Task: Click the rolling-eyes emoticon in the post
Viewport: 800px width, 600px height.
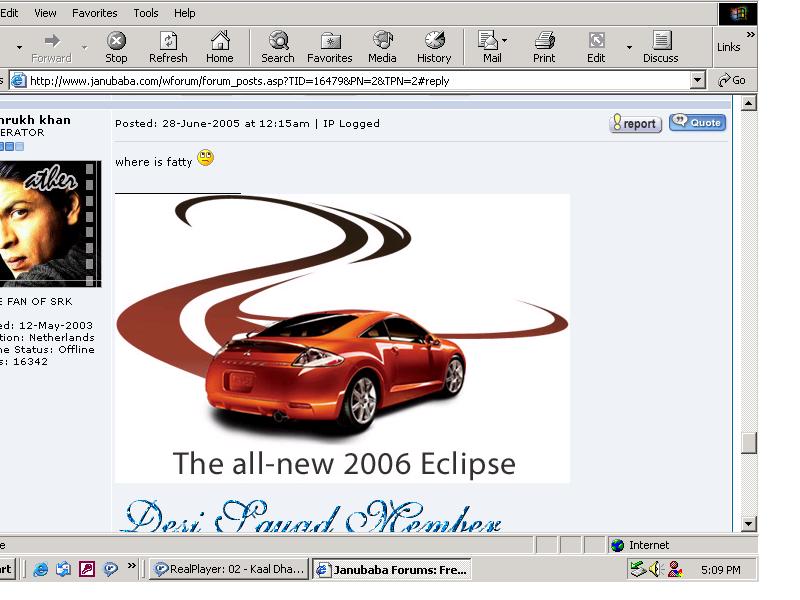Action: coord(206,158)
